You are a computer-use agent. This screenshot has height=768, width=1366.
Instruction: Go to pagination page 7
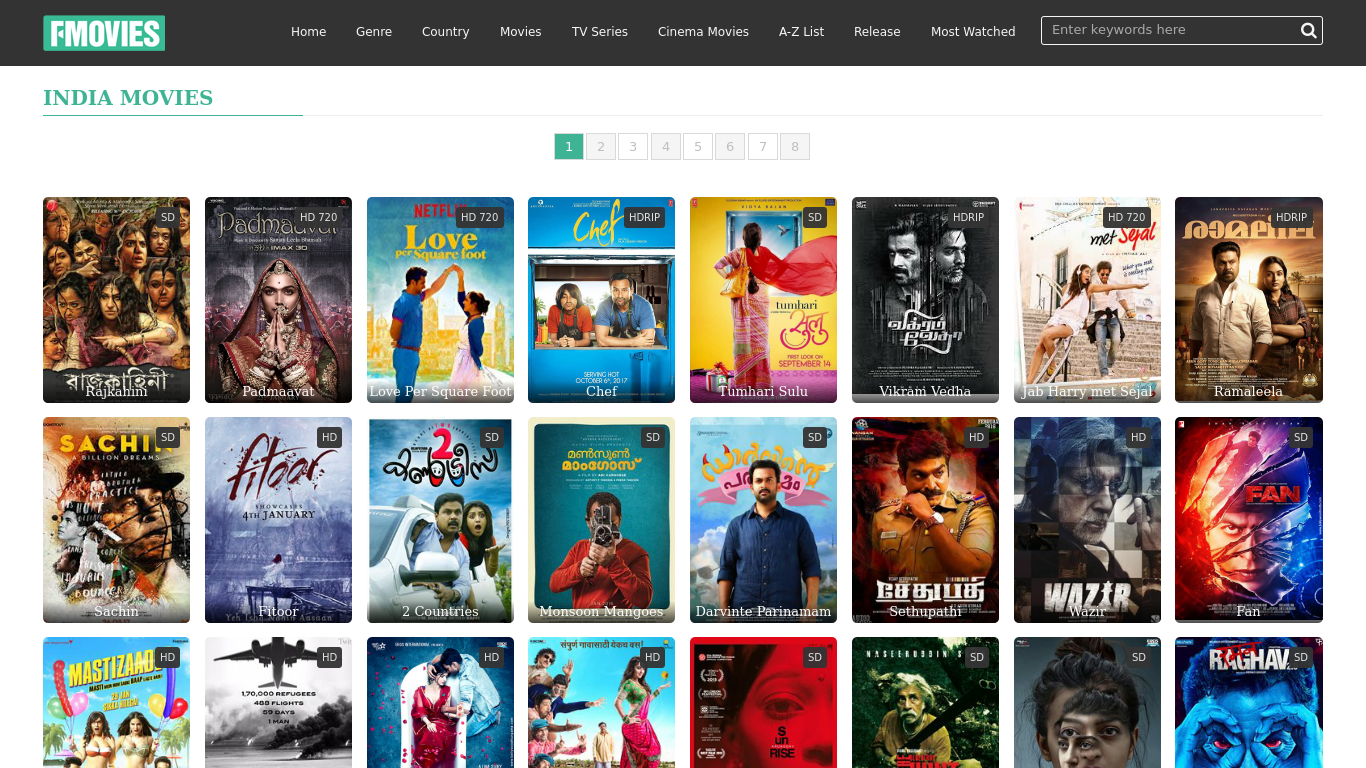click(762, 147)
